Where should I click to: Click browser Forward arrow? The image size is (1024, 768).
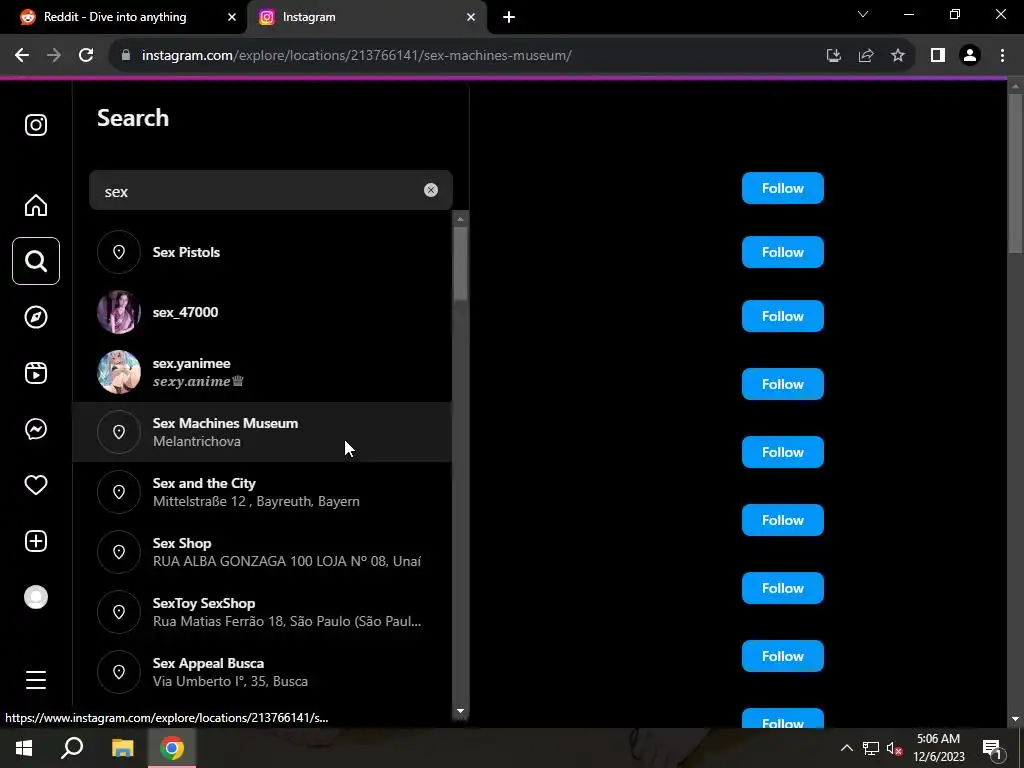click(x=54, y=56)
